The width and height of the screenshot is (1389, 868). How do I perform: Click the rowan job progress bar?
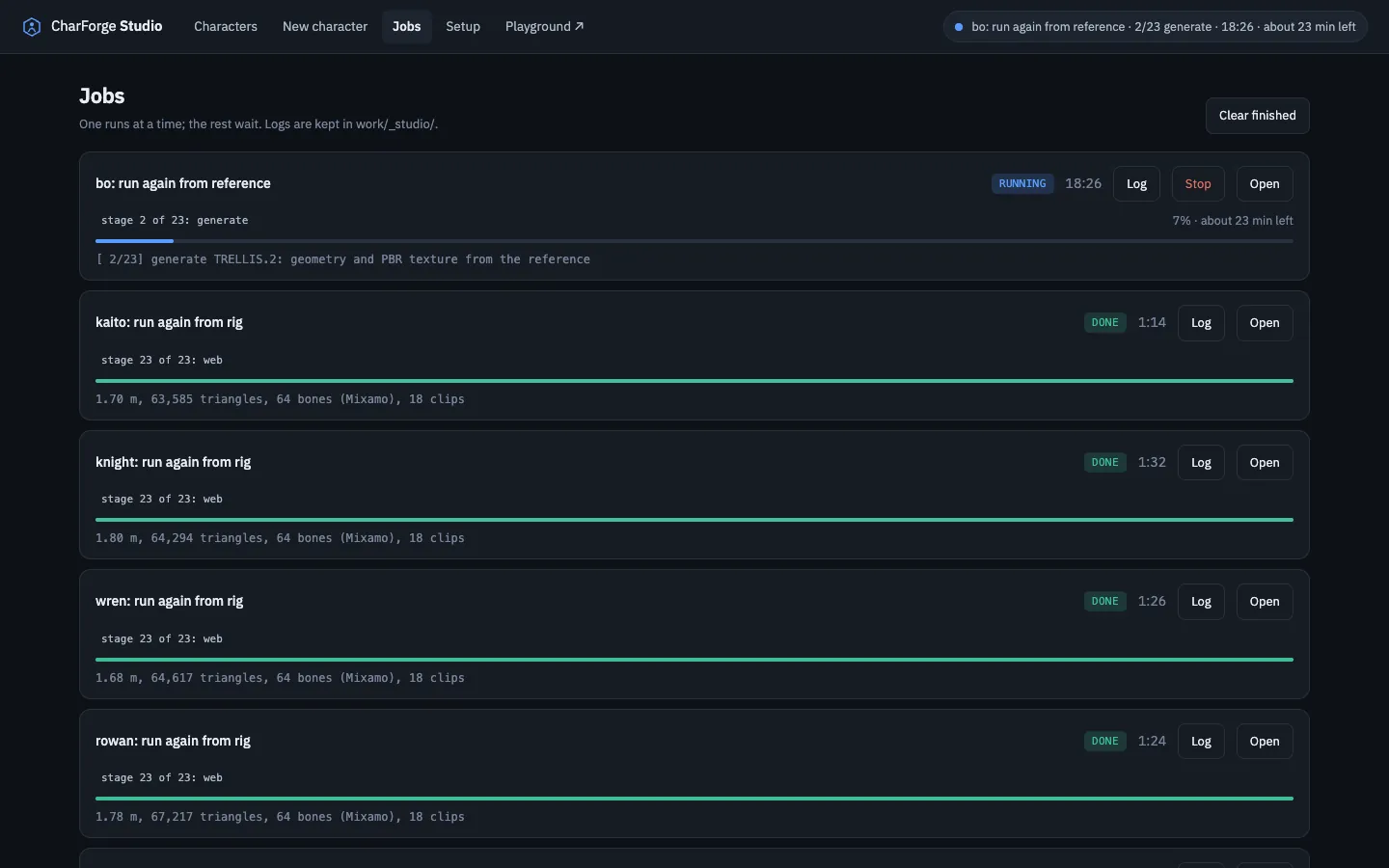point(694,799)
